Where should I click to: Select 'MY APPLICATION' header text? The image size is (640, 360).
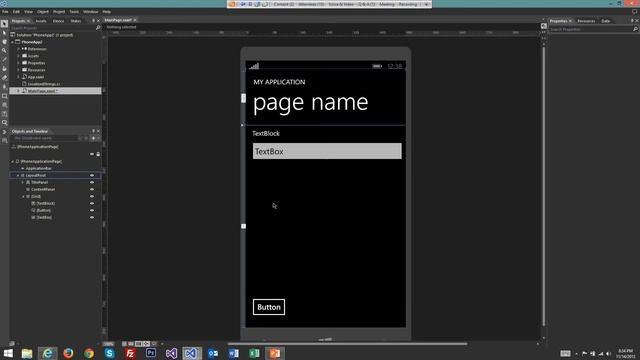click(279, 82)
